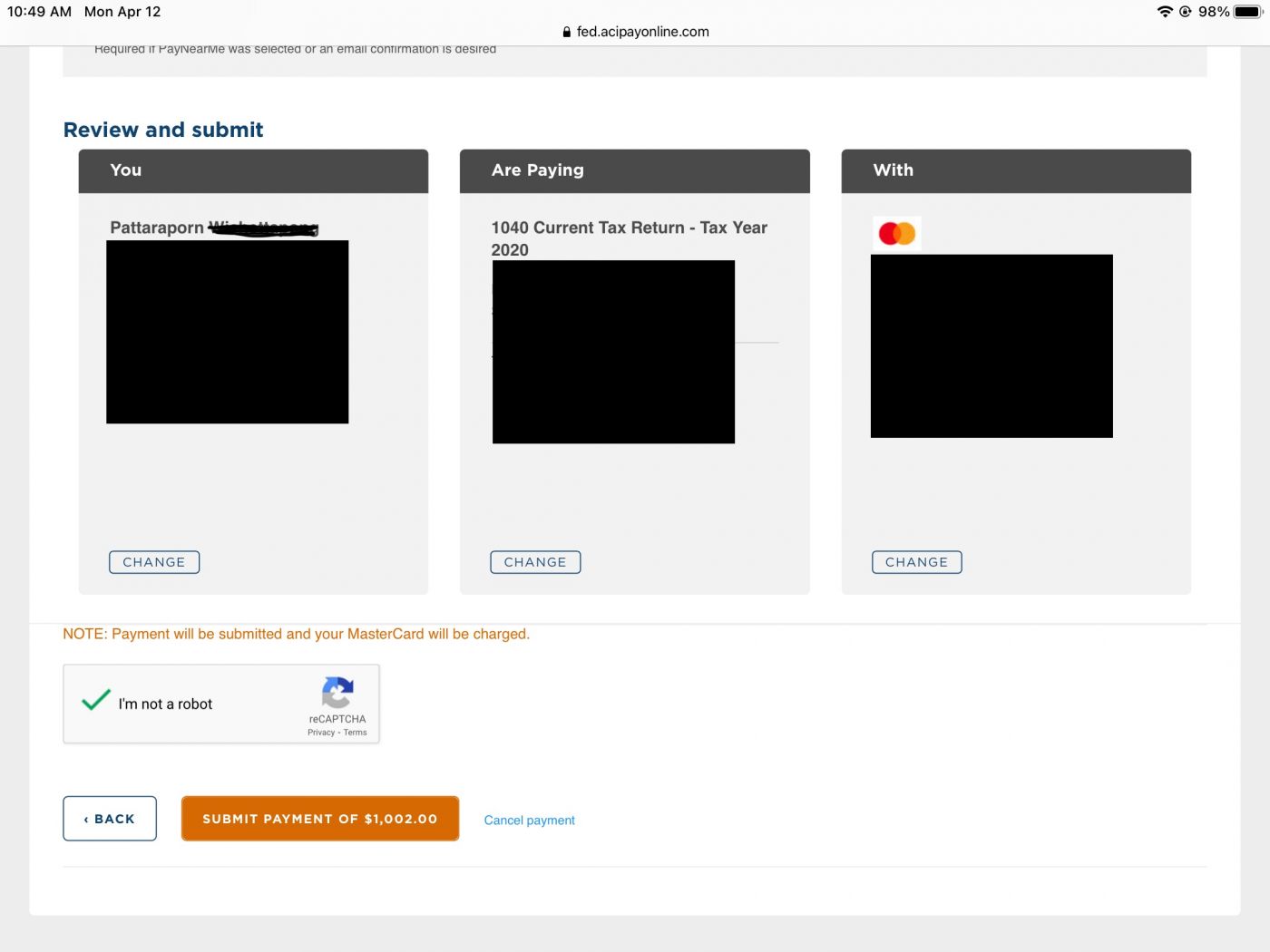
Task: Open the reCAPTCHA Terms link
Action: click(x=356, y=733)
